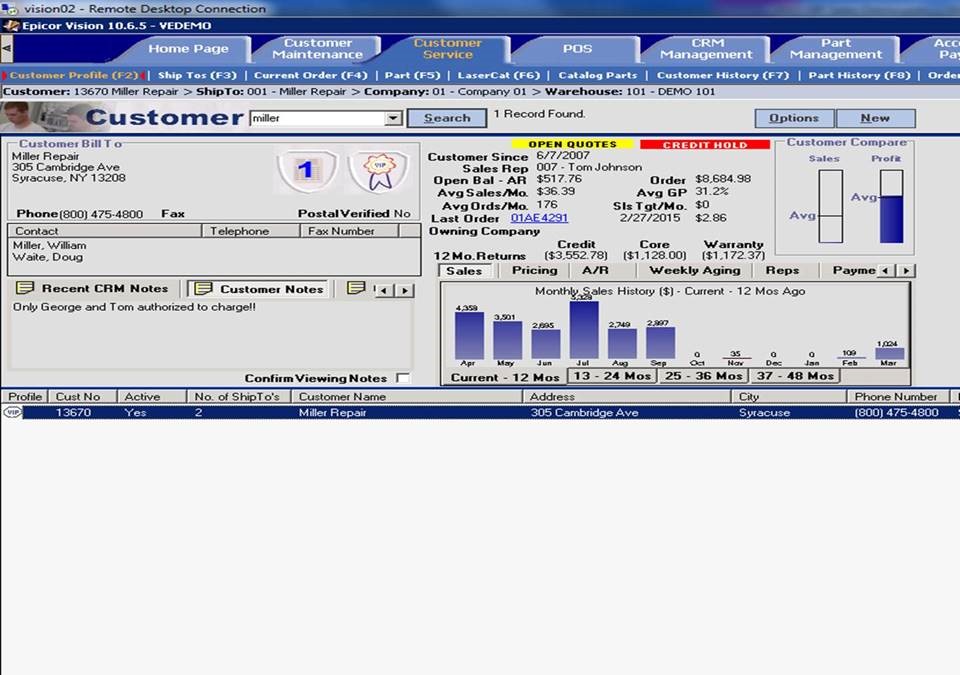The width and height of the screenshot is (960, 675).
Task: Click the third notes page icon beside Customer Notes
Action: click(x=355, y=288)
